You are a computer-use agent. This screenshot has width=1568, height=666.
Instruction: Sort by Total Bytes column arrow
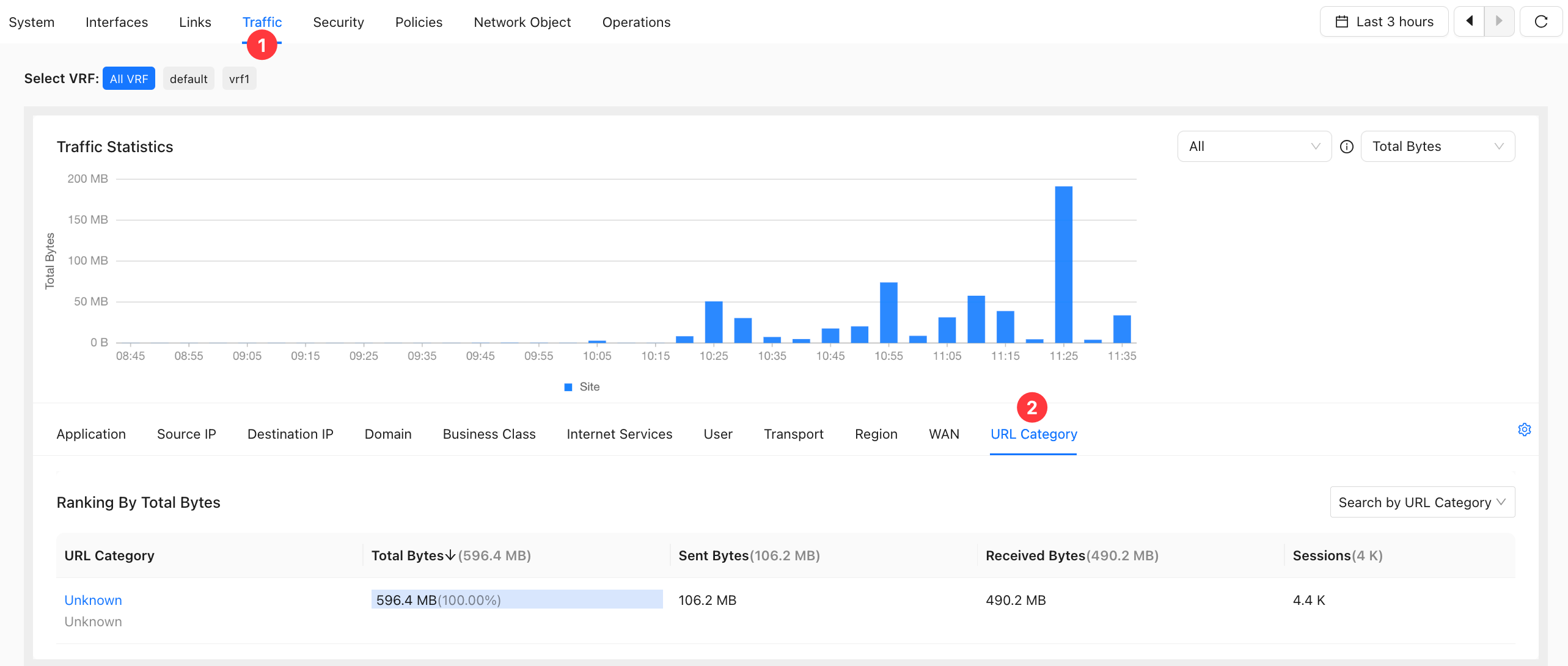tap(450, 555)
